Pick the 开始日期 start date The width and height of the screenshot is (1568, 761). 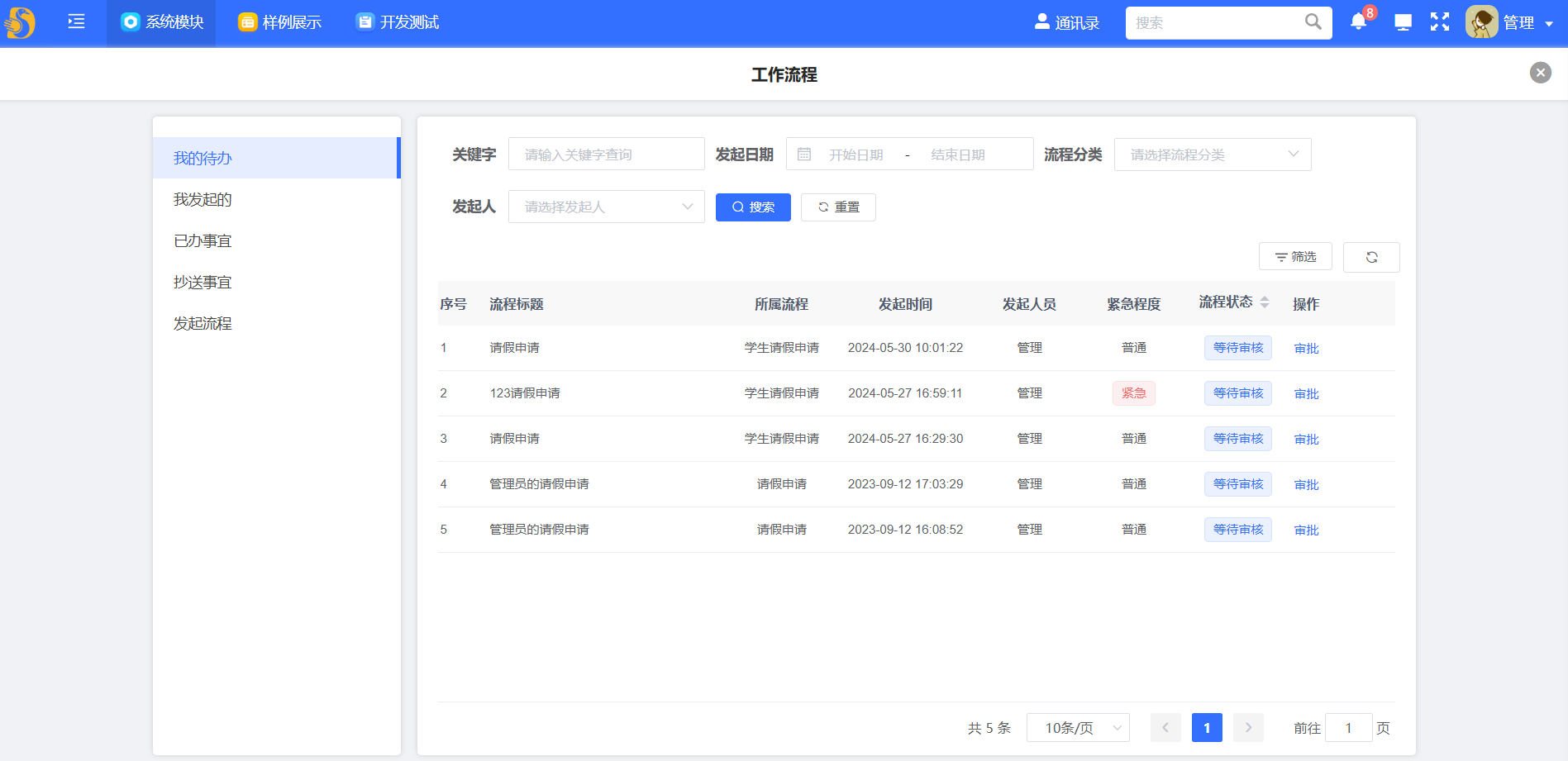click(x=856, y=155)
